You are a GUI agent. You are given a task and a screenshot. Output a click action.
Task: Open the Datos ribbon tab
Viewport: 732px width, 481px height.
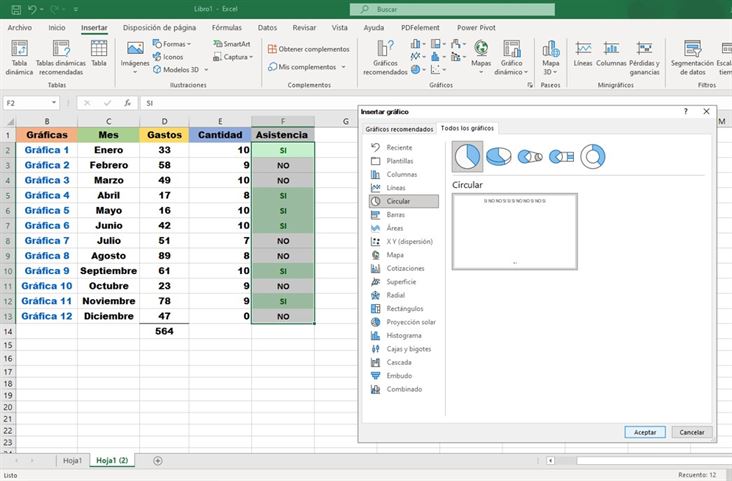click(267, 28)
